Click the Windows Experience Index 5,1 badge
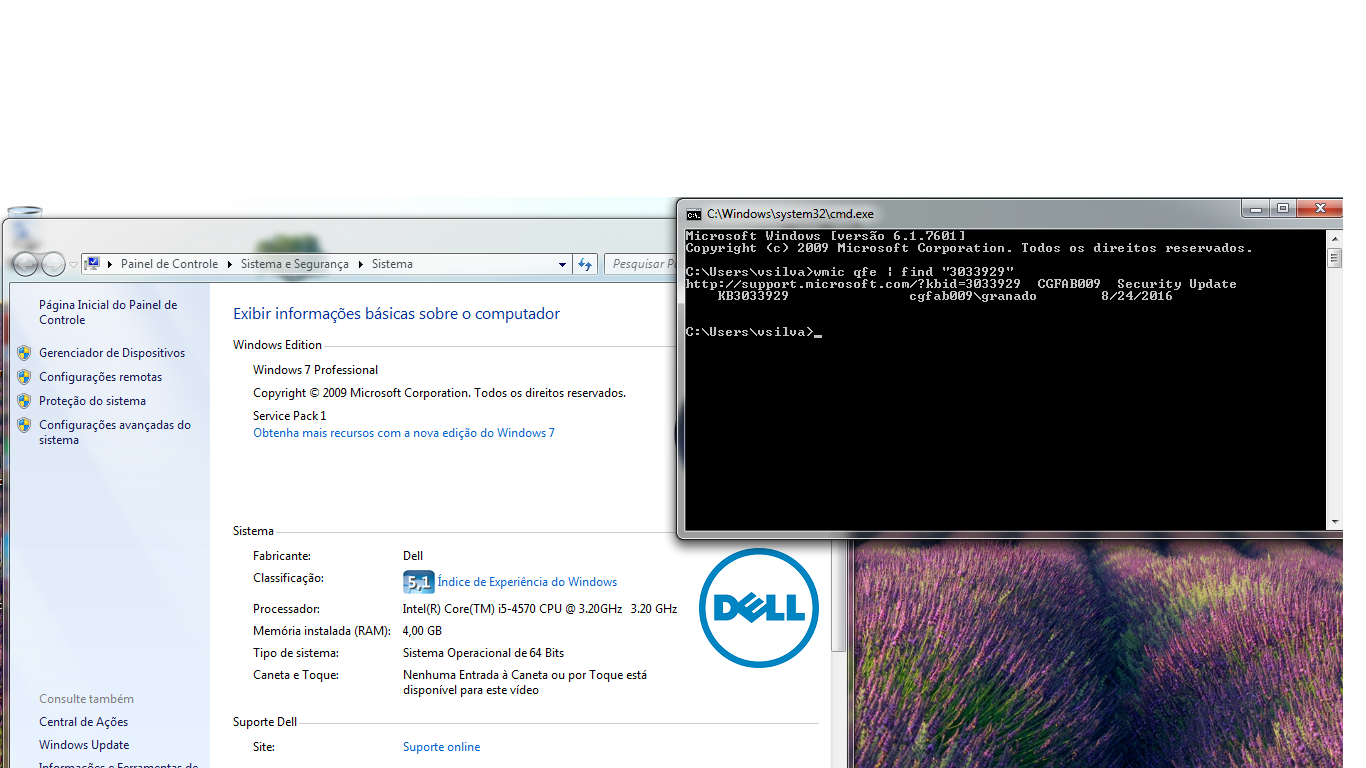The height and width of the screenshot is (768, 1366). (x=418, y=582)
